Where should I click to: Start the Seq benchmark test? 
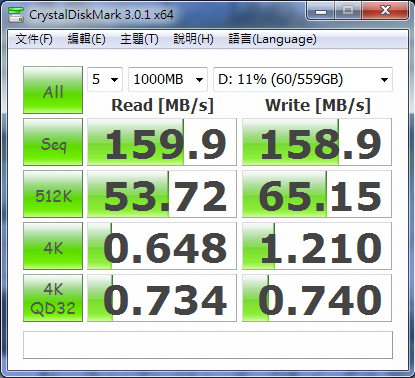(53, 142)
